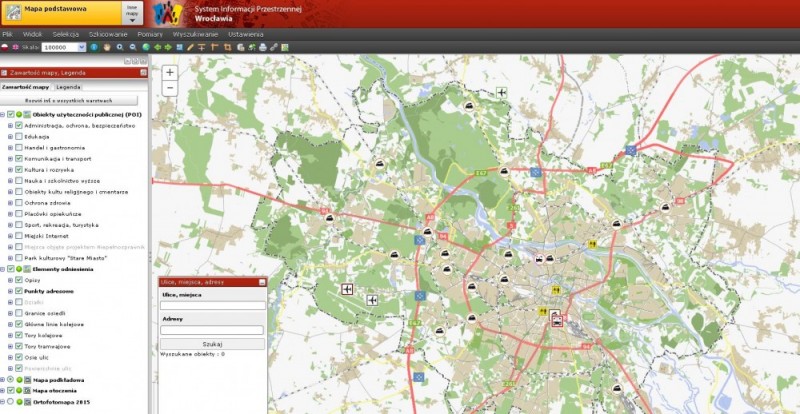Screen dimensions: 800x414
Task: Click the printer icon in toolbar
Action: pyautogui.click(x=263, y=47)
